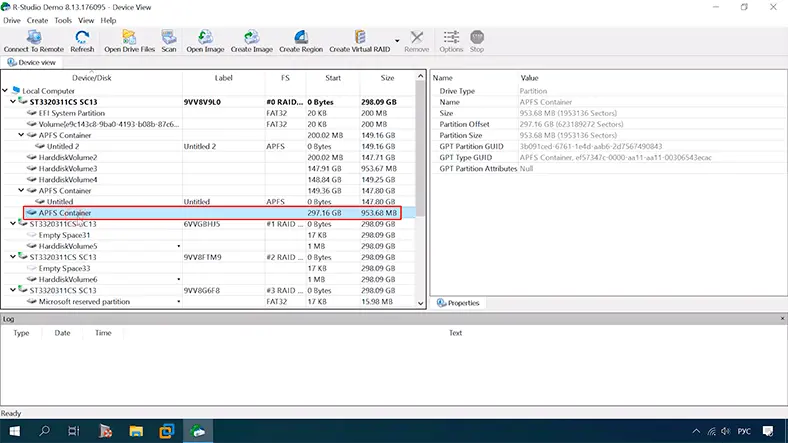Click R-Studio icon on taskbar
Viewport: 788px width, 443px height.
198,431
